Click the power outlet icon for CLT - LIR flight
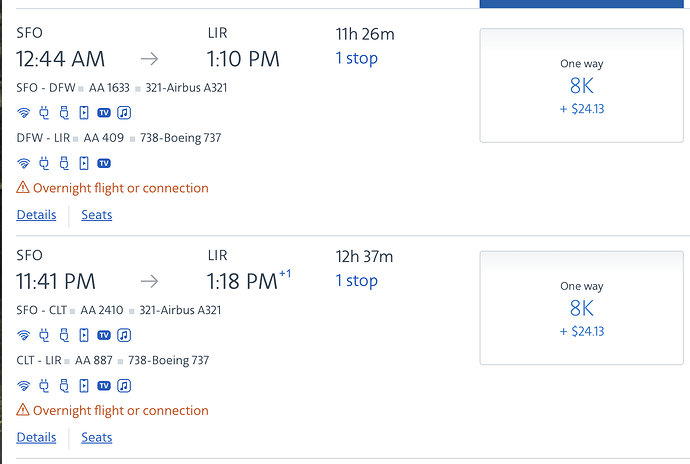Image resolution: width=690 pixels, height=464 pixels. tap(44, 385)
